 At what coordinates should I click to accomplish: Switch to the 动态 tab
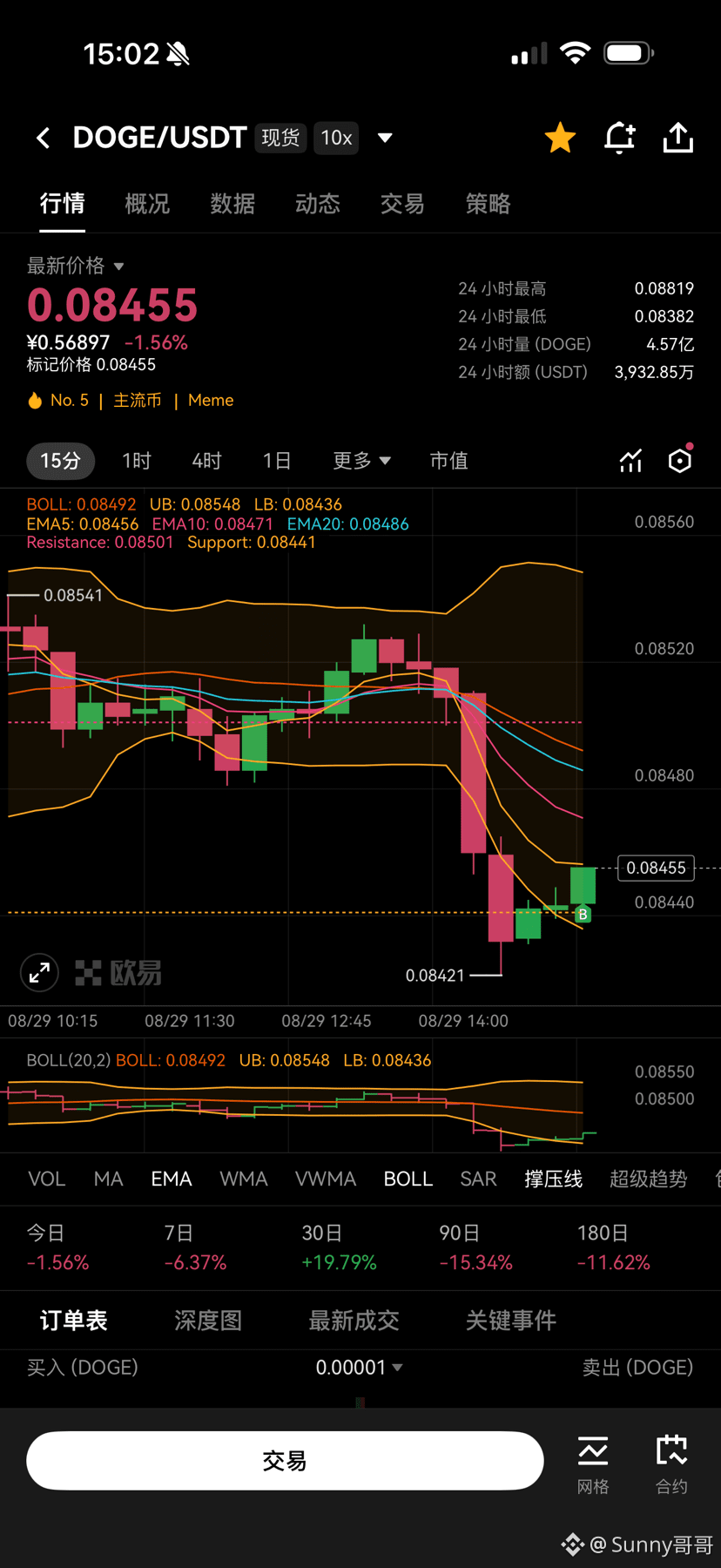[x=318, y=204]
